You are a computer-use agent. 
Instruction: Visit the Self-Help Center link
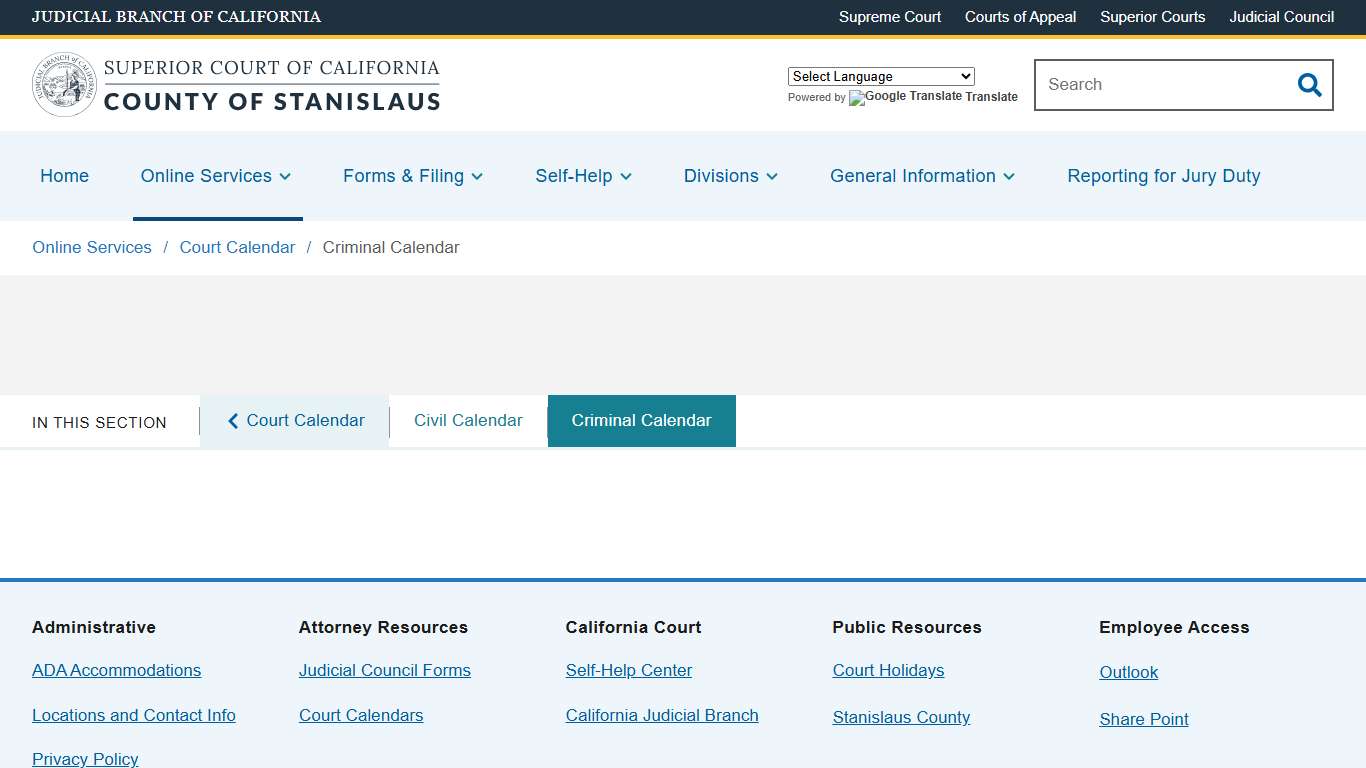[628, 670]
